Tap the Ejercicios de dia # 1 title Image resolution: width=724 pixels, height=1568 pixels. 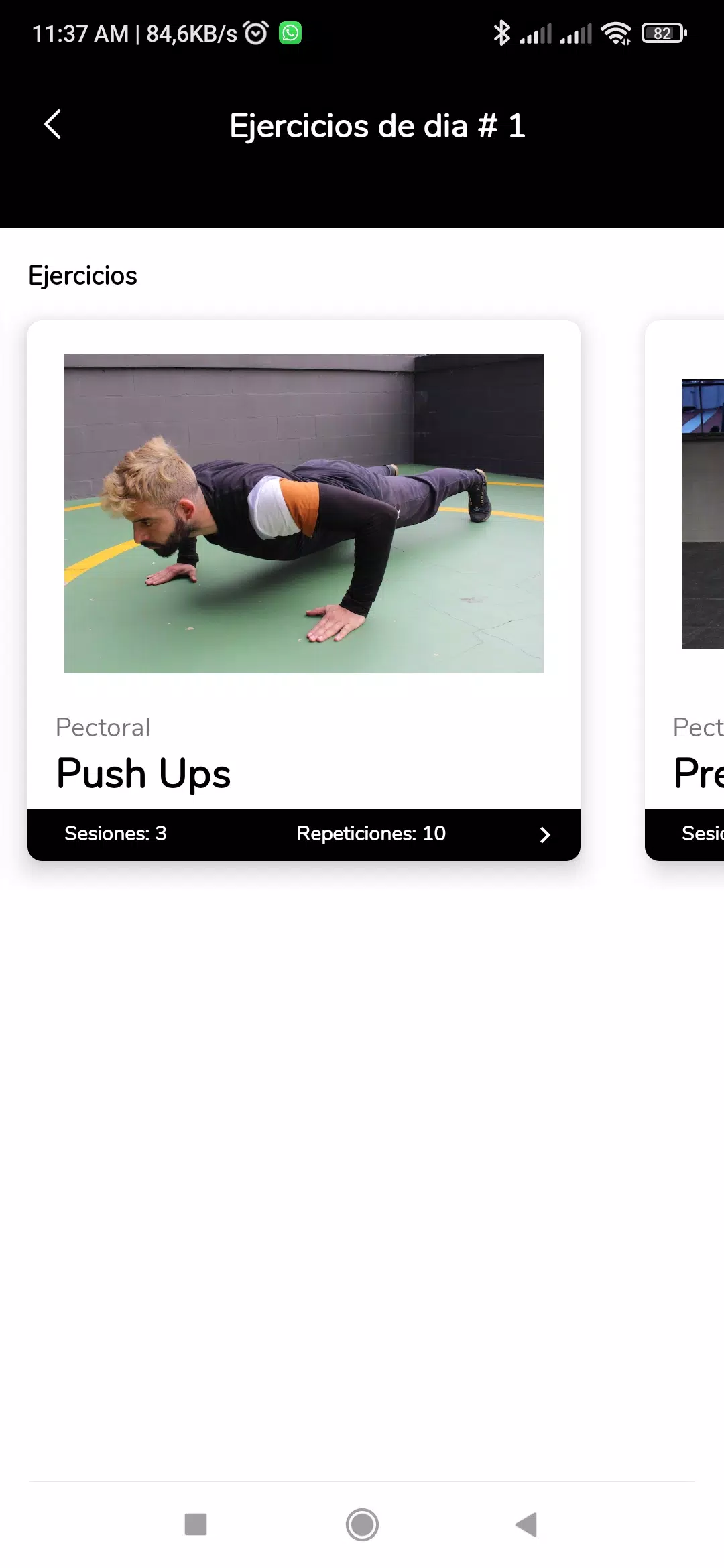tap(377, 126)
